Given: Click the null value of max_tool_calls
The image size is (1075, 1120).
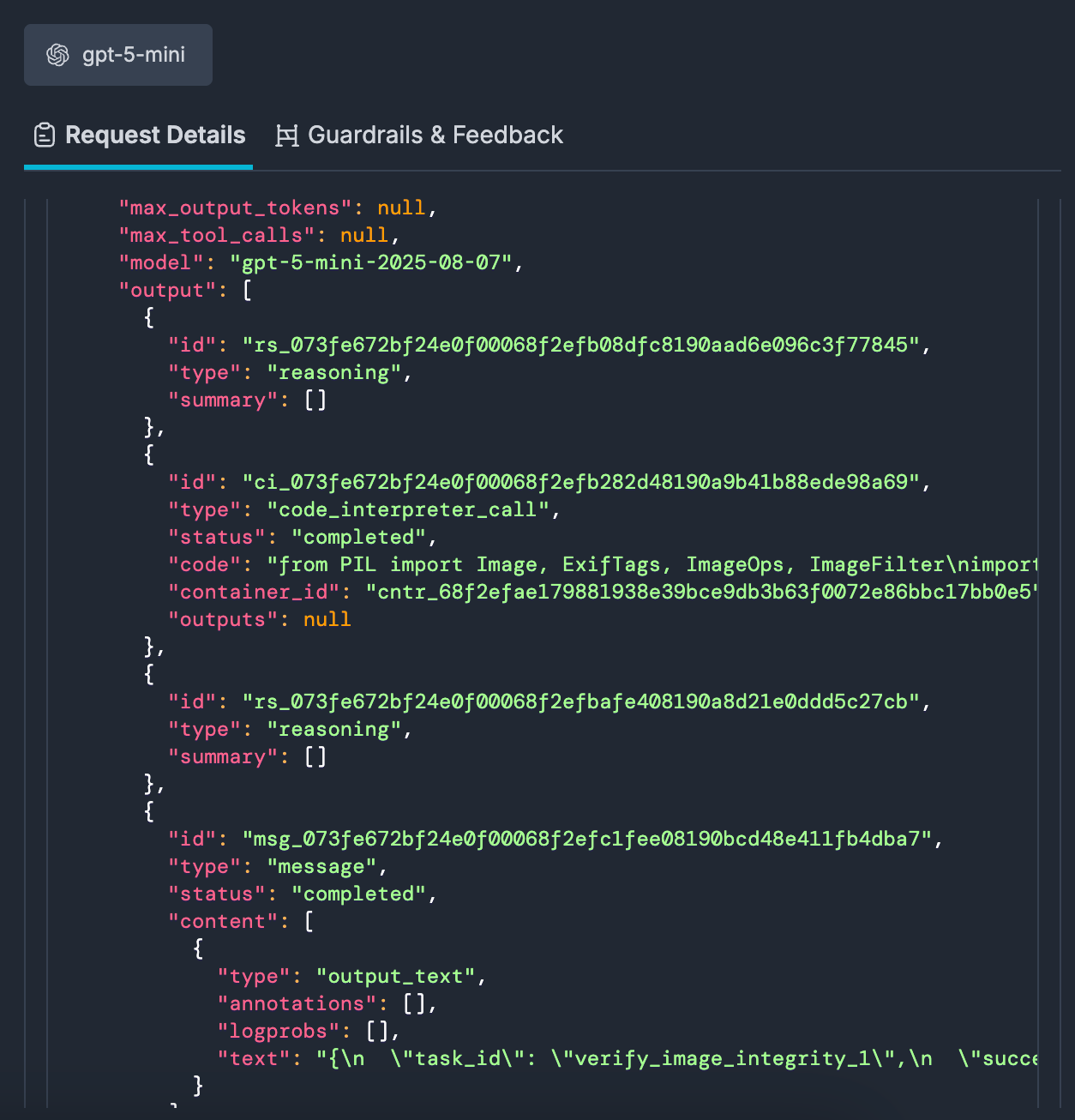Looking at the screenshot, I should pyautogui.click(x=363, y=235).
